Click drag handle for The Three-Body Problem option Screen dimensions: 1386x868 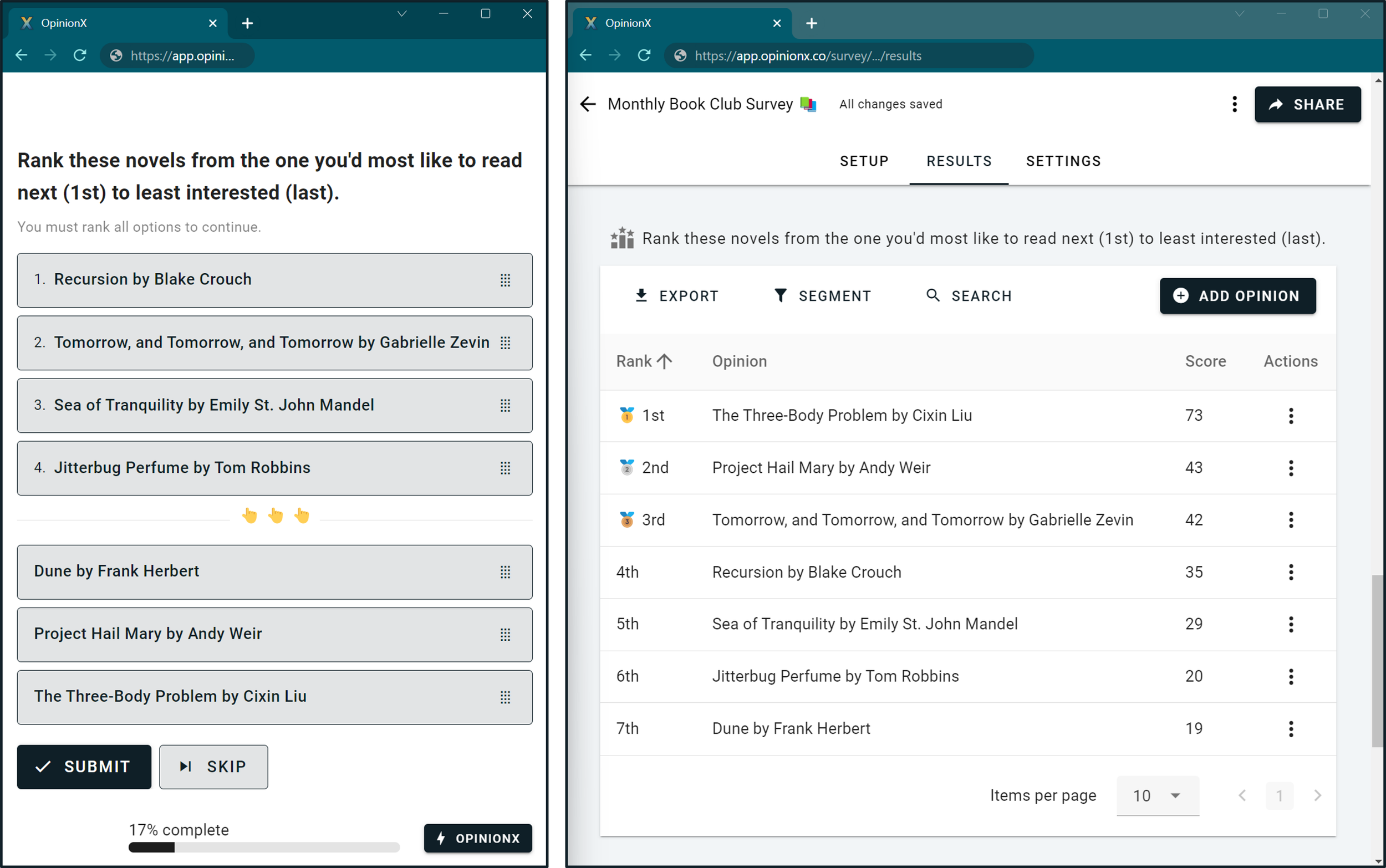point(505,697)
